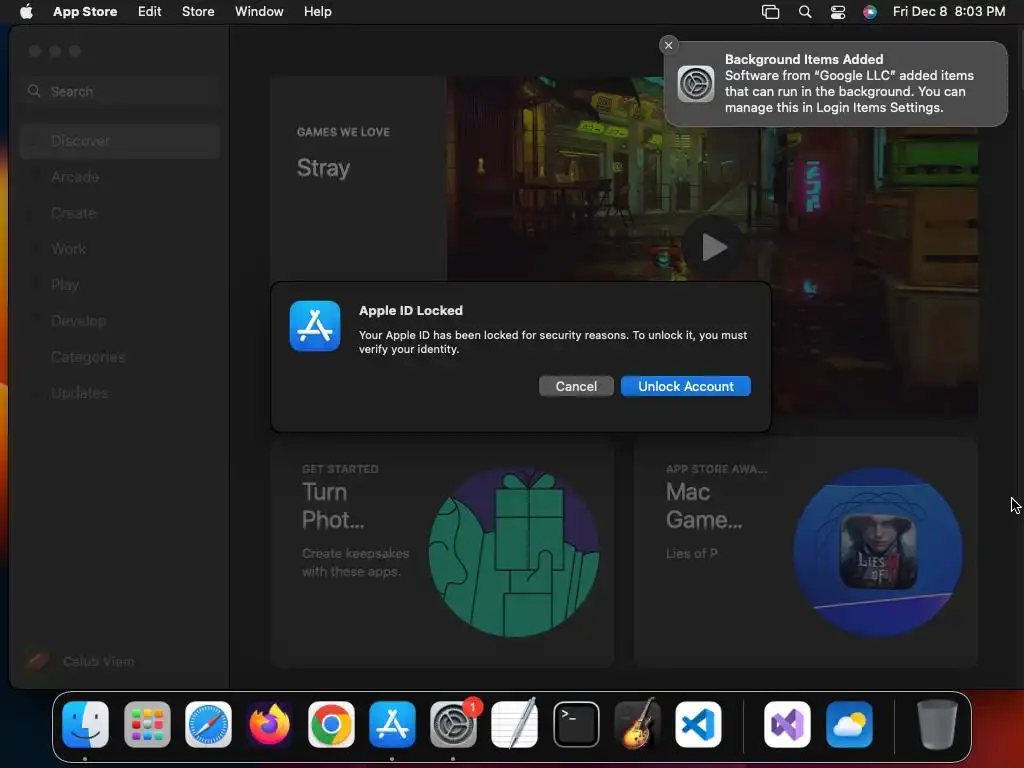Image resolution: width=1024 pixels, height=768 pixels.
Task: Click the App Store Search field
Action: click(x=120, y=91)
